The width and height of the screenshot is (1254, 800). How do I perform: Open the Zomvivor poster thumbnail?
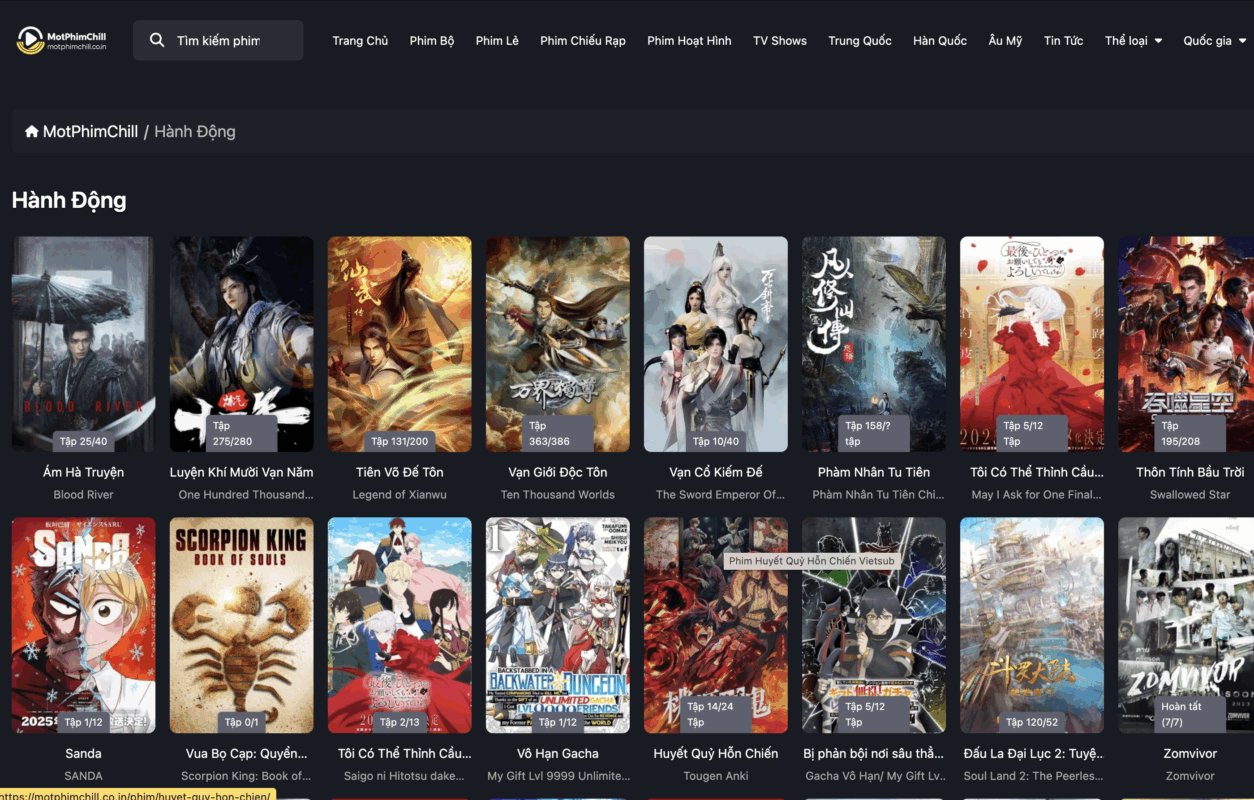pyautogui.click(x=1190, y=625)
